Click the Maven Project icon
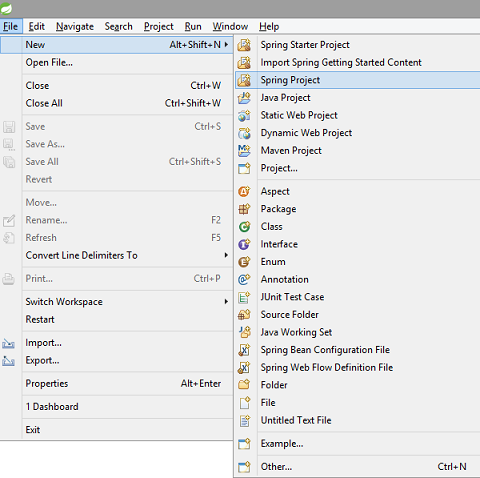The image size is (480, 478). (244, 151)
